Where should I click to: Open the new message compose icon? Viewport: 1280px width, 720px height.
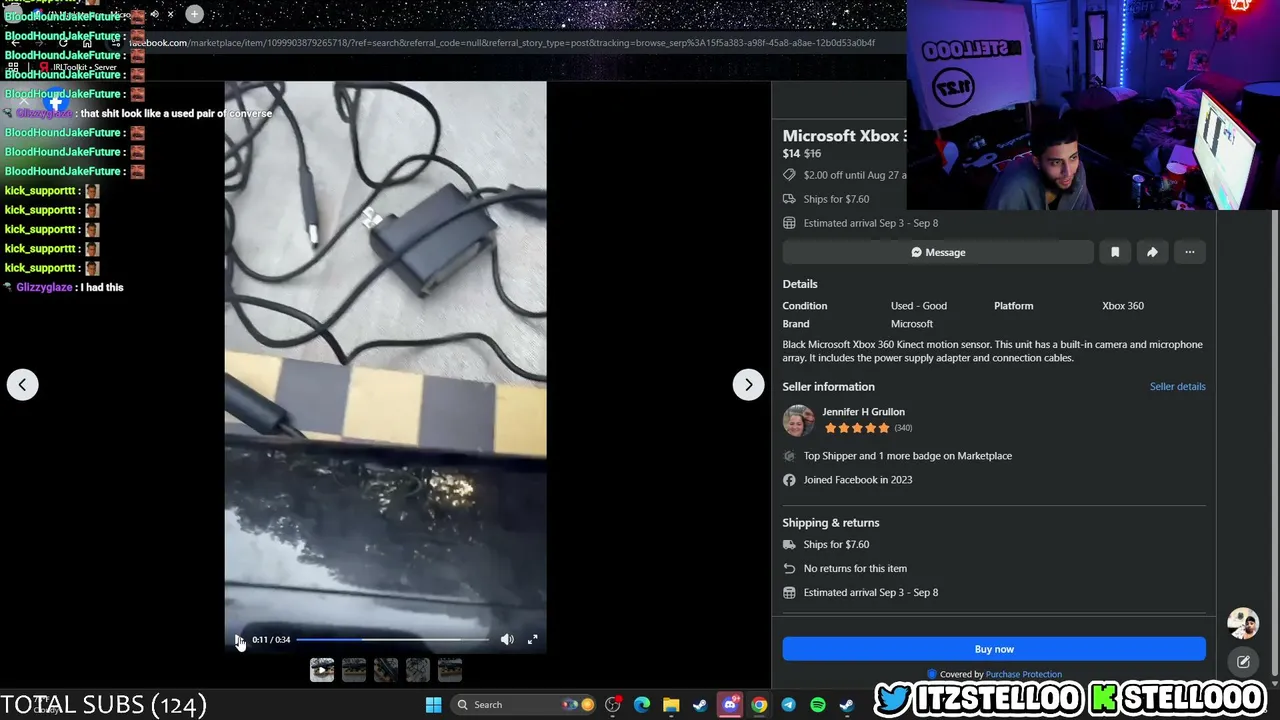click(1243, 662)
